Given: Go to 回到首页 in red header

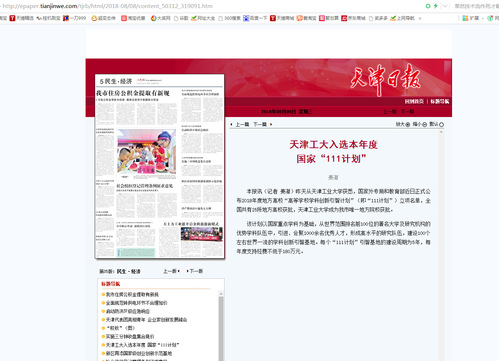Looking at the screenshot, I should (414, 101).
